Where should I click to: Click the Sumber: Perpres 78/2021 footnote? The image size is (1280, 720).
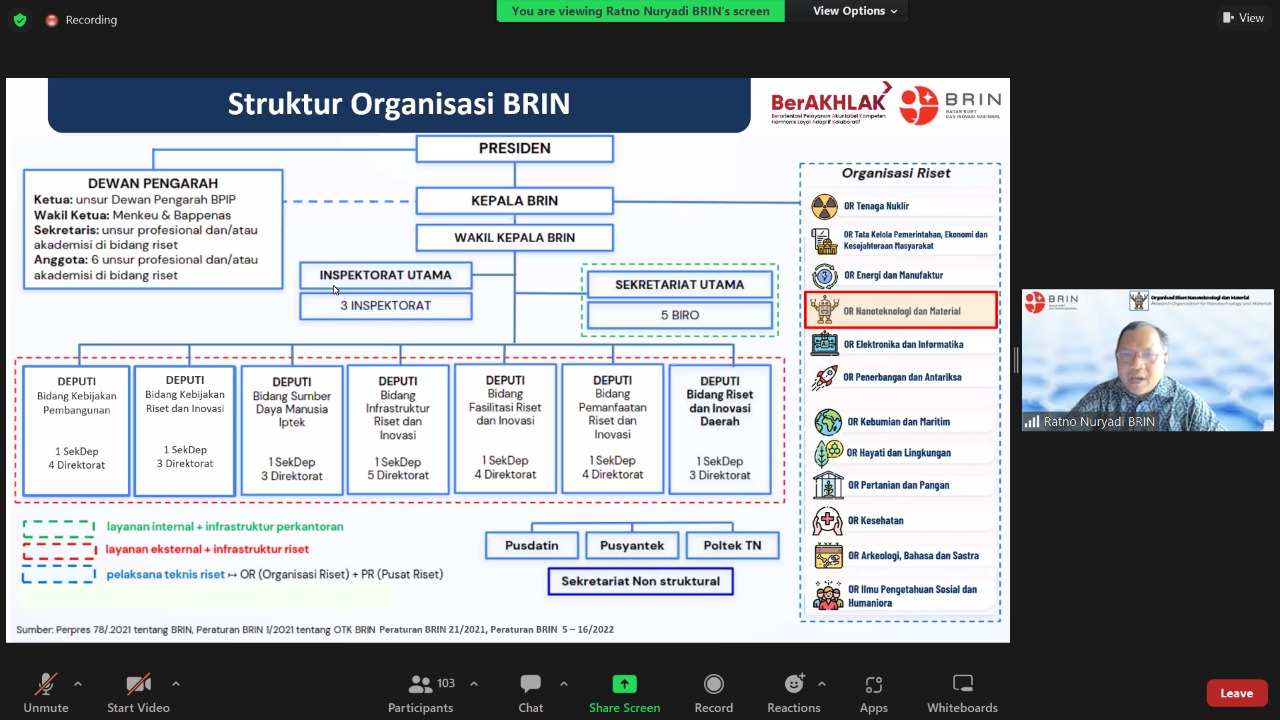click(315, 630)
